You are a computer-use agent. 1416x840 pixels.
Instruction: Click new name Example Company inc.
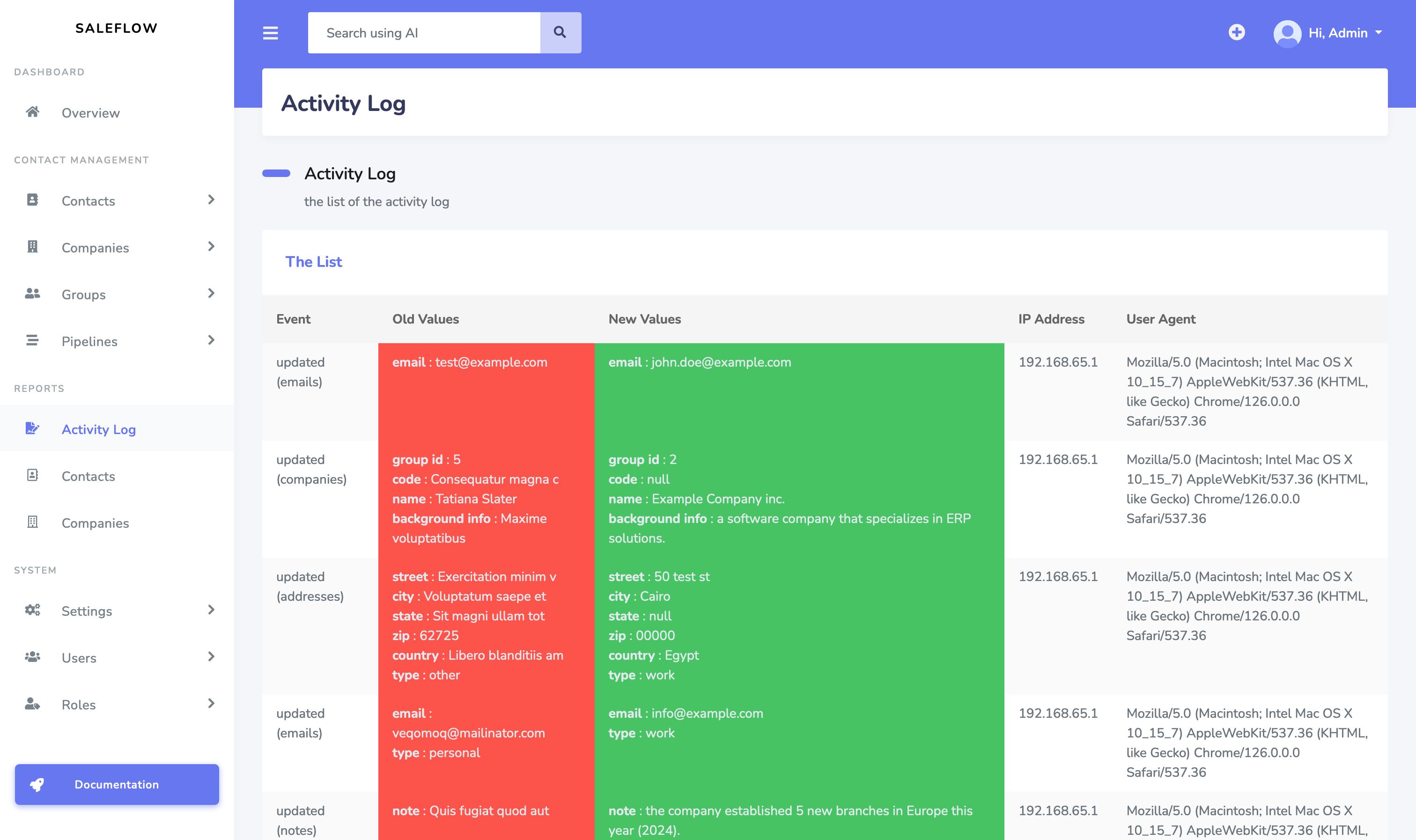[718, 499]
